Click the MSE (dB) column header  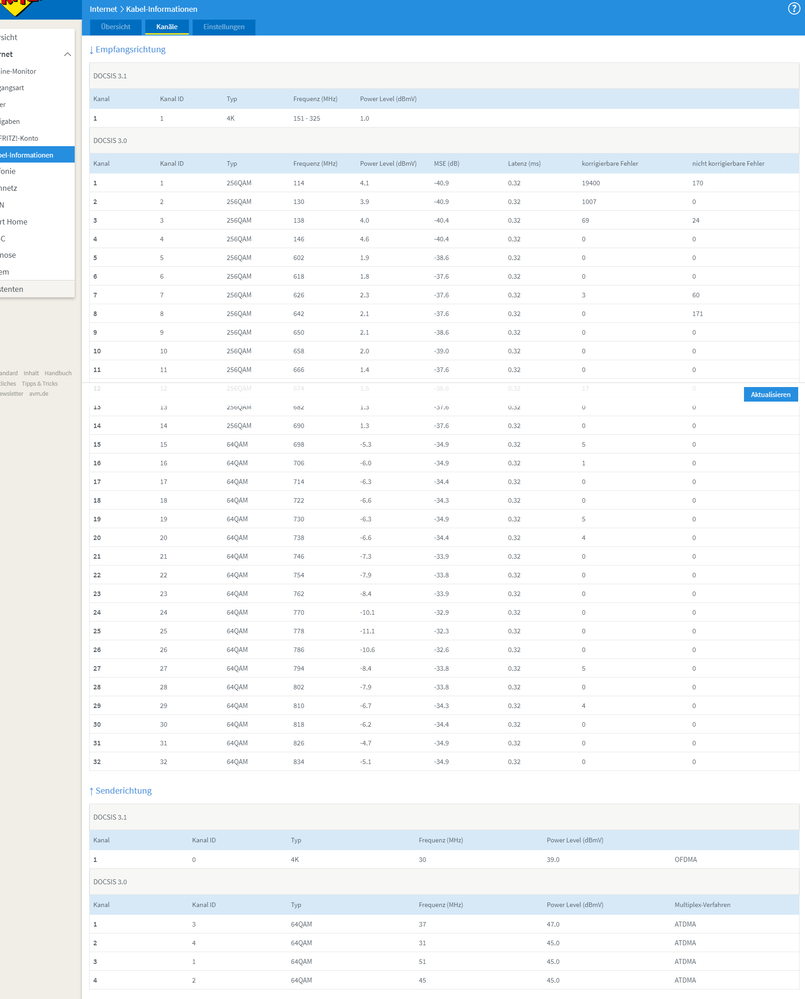(x=446, y=164)
